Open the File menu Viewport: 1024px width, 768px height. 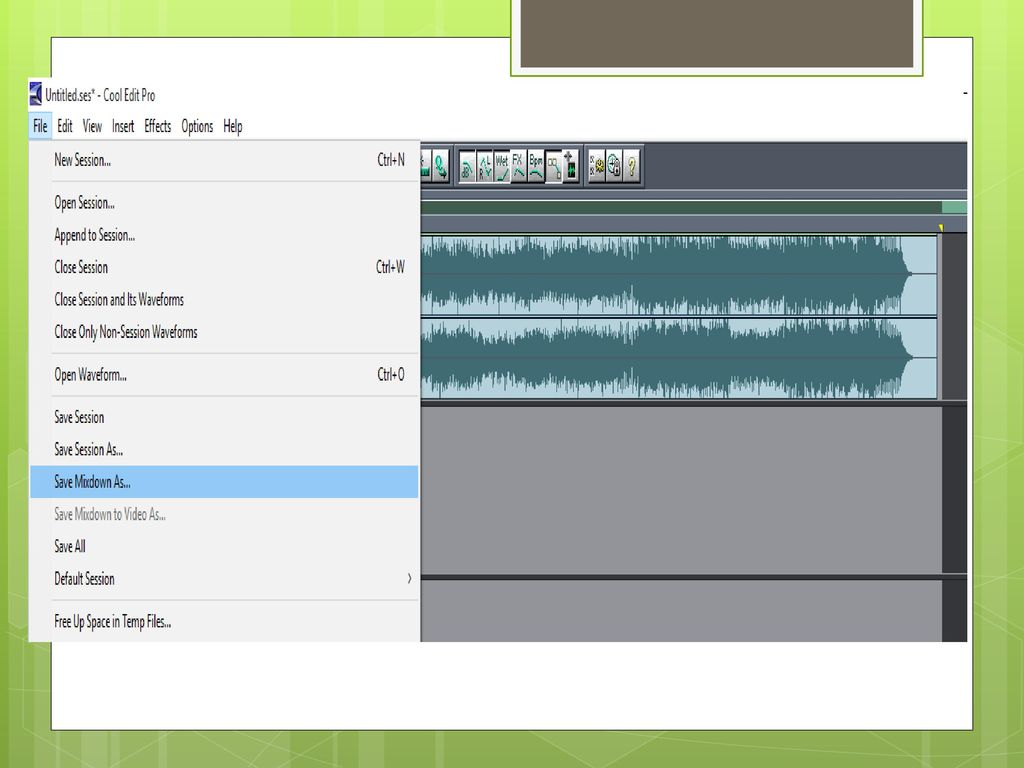click(40, 126)
